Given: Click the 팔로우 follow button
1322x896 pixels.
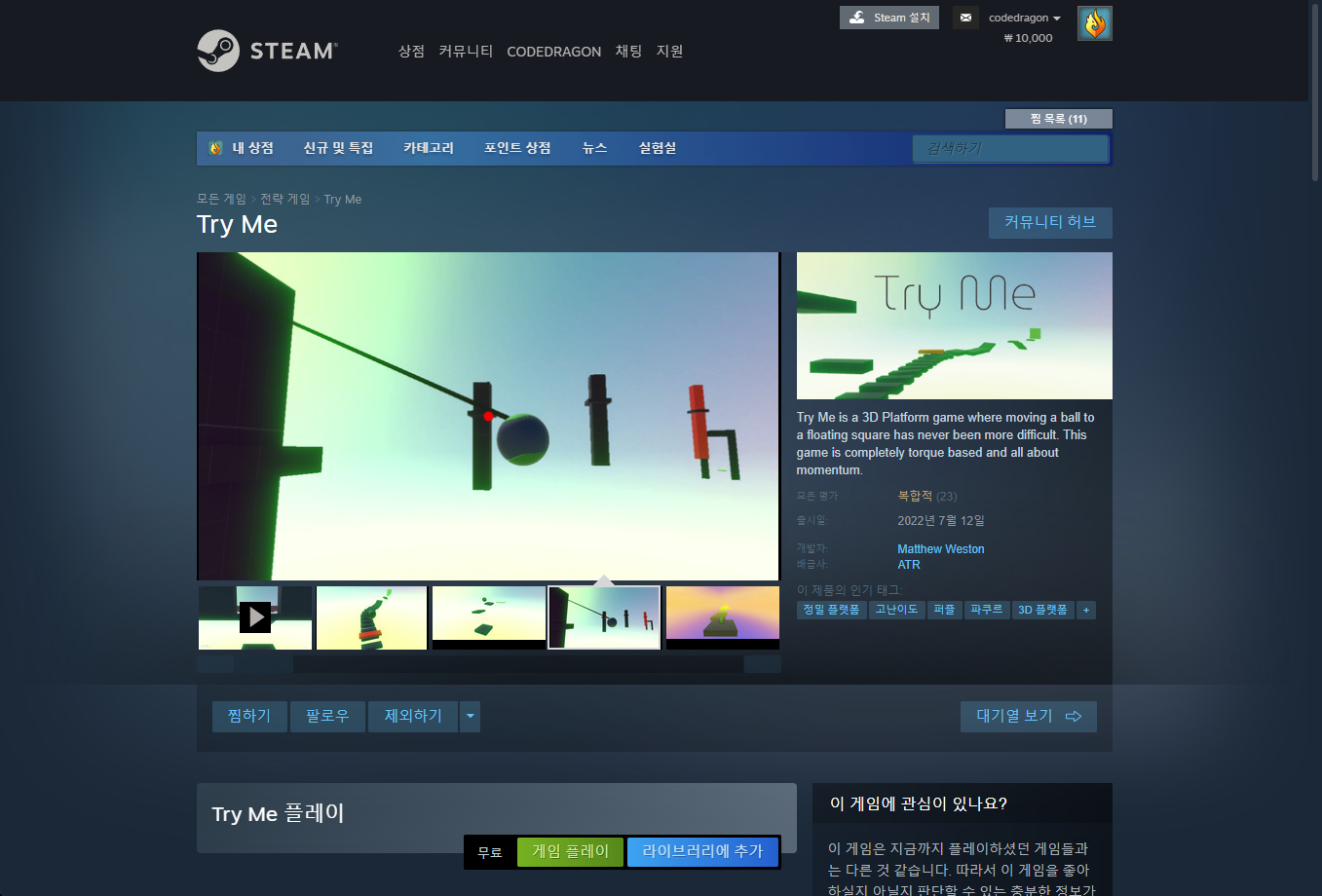Looking at the screenshot, I should [327, 716].
